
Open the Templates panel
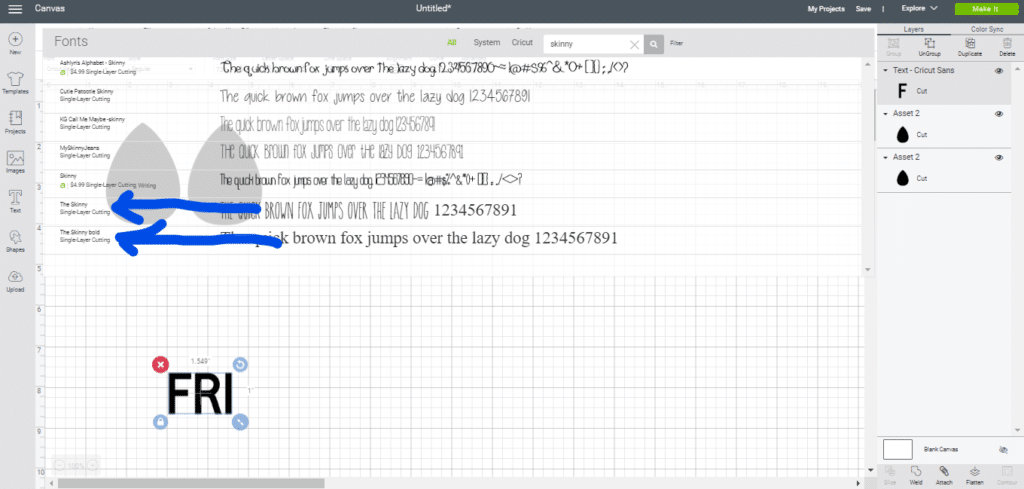[x=15, y=81]
